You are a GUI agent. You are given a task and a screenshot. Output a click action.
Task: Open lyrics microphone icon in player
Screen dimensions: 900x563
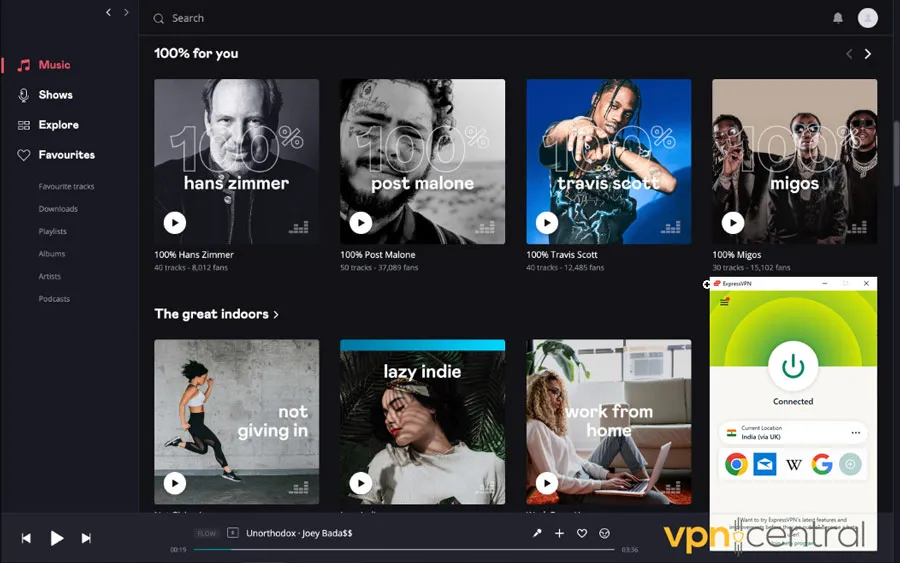pos(537,533)
